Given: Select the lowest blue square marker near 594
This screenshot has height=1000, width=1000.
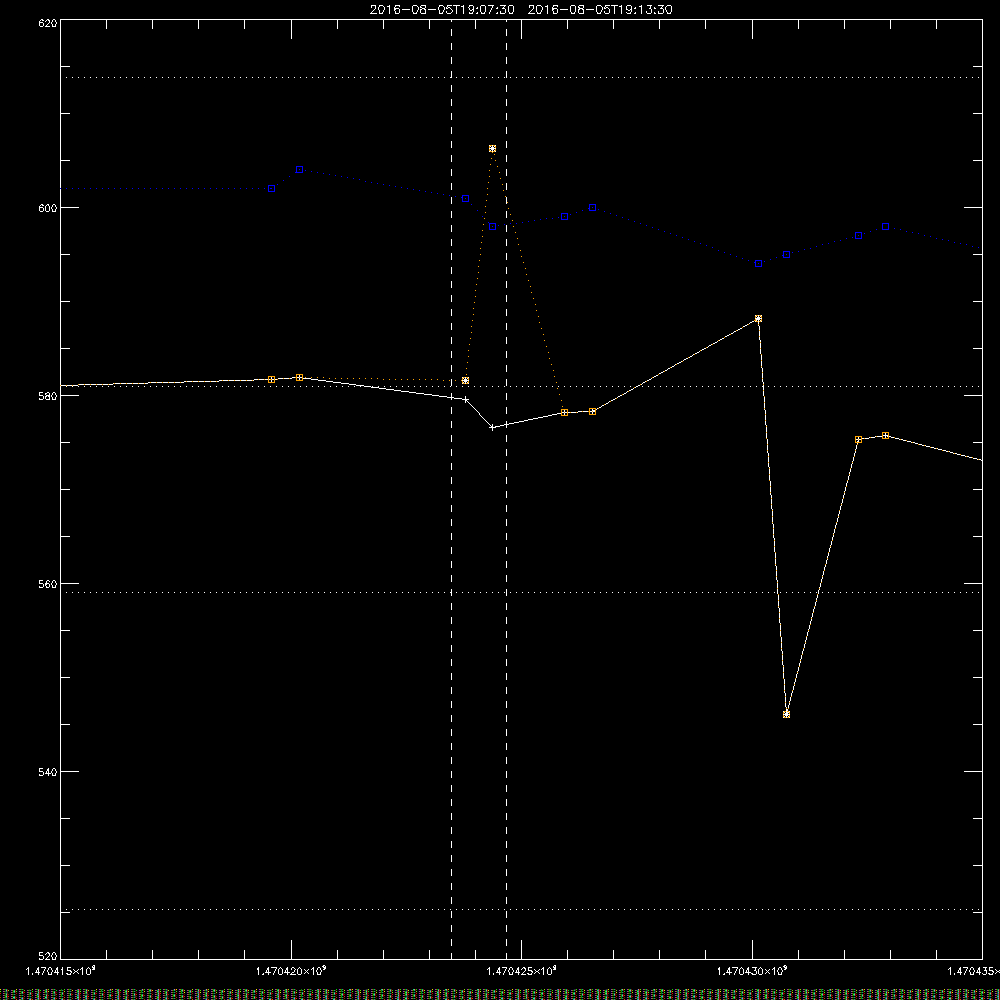Looking at the screenshot, I should (758, 263).
